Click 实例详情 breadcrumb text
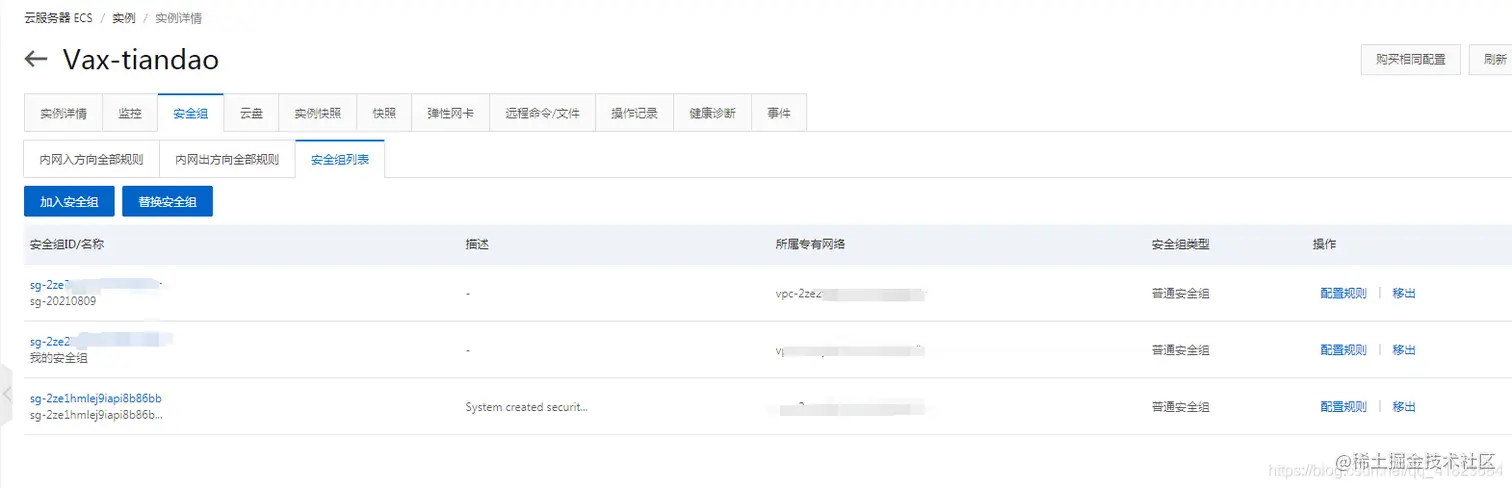 click(x=178, y=18)
